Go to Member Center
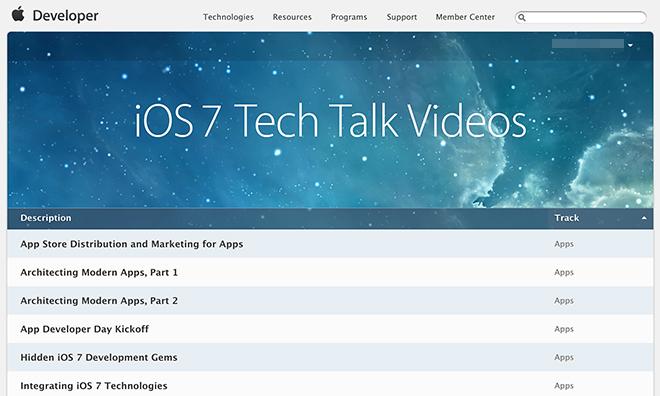 [x=465, y=17]
